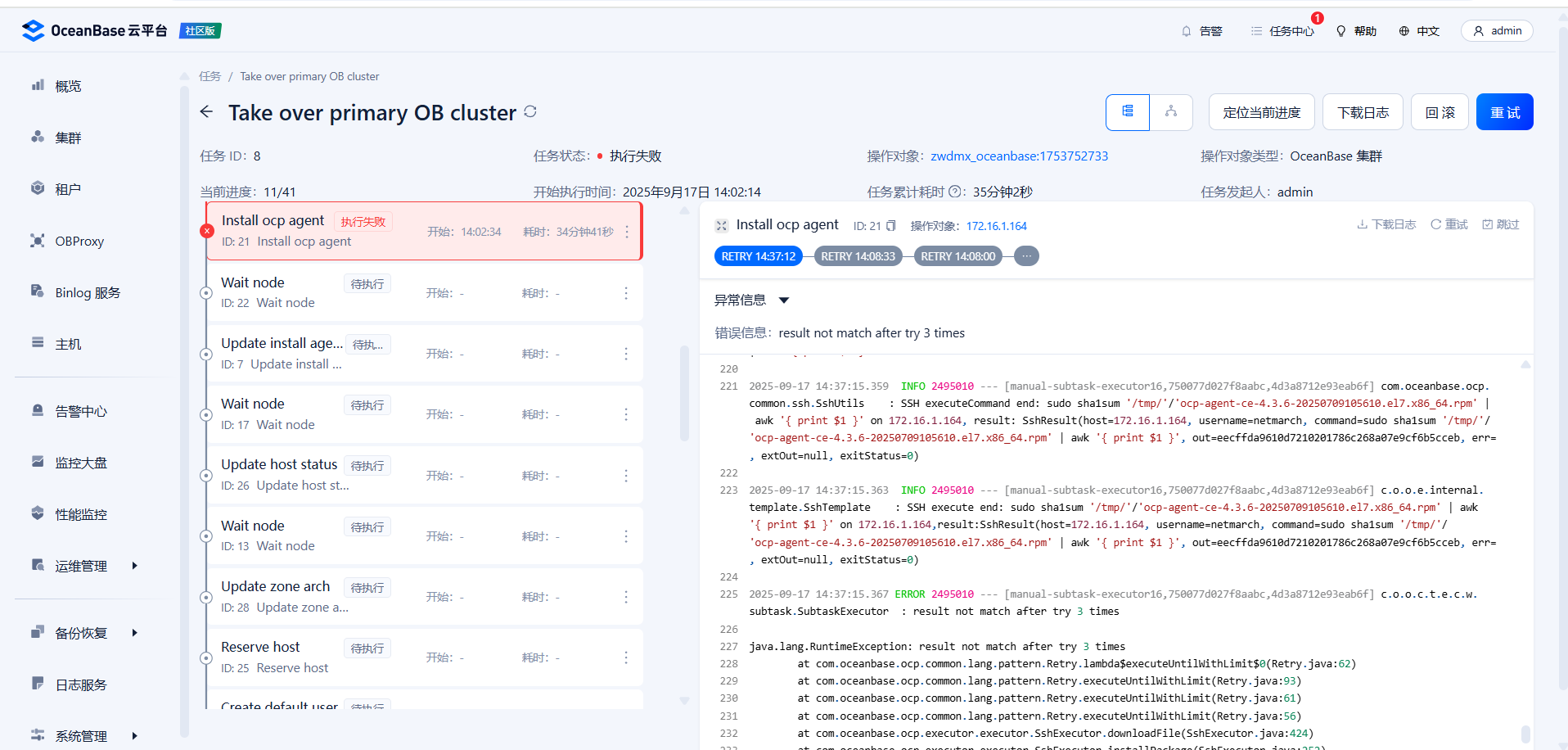The height and width of the screenshot is (750, 1568).
Task: Click the 回滚 rollback button
Action: [1440, 112]
